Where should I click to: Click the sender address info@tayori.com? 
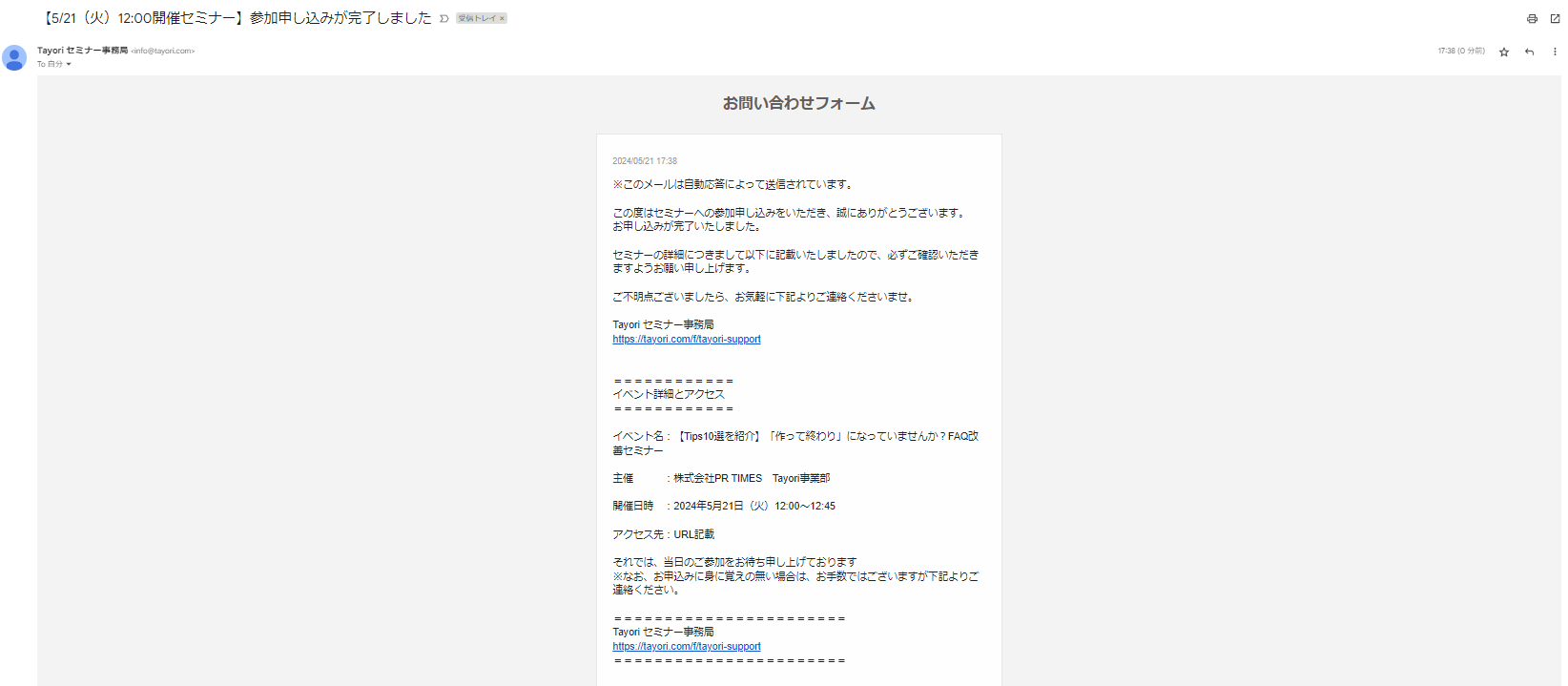[163, 51]
